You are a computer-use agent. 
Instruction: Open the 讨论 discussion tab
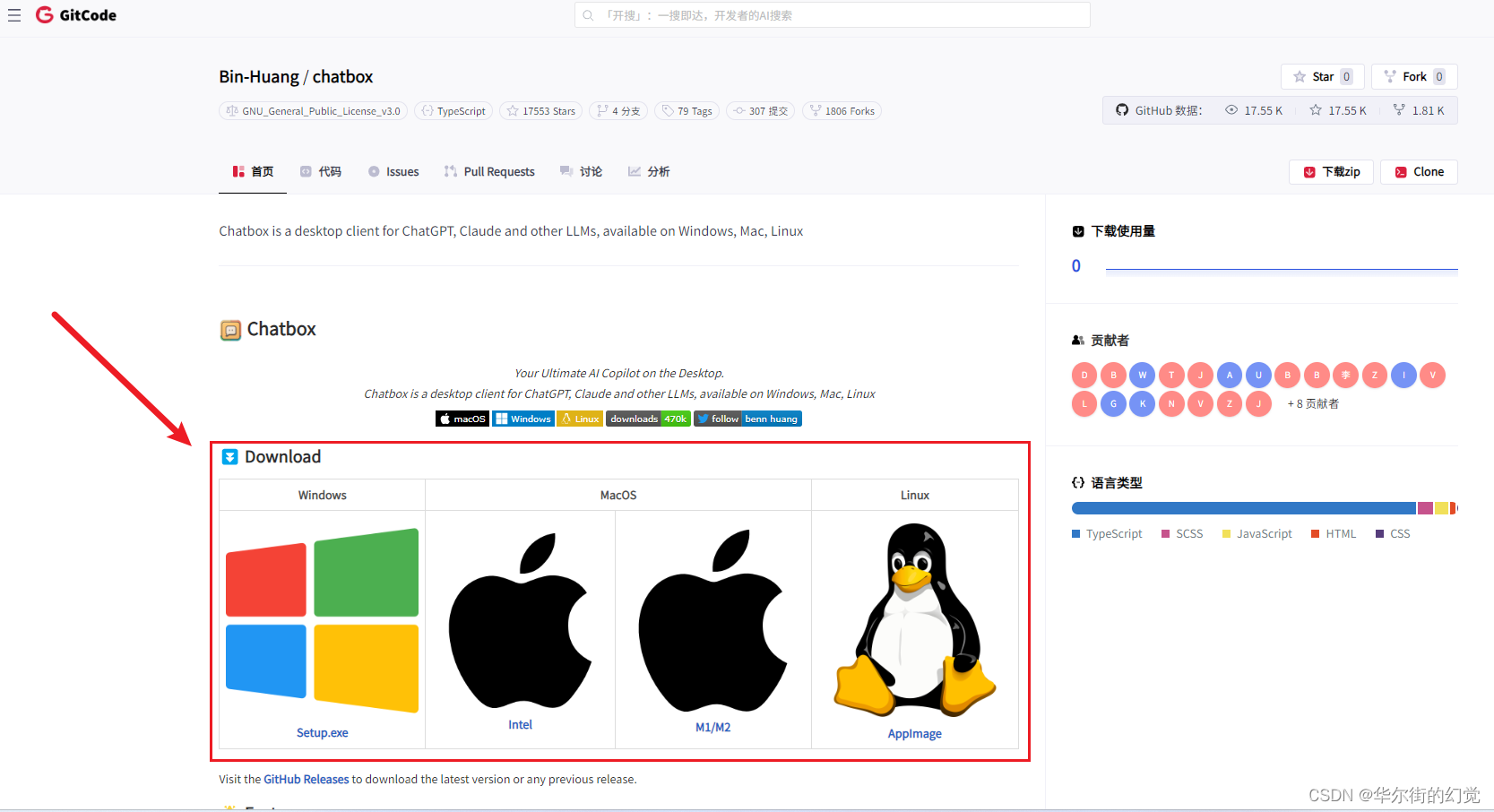(x=581, y=172)
